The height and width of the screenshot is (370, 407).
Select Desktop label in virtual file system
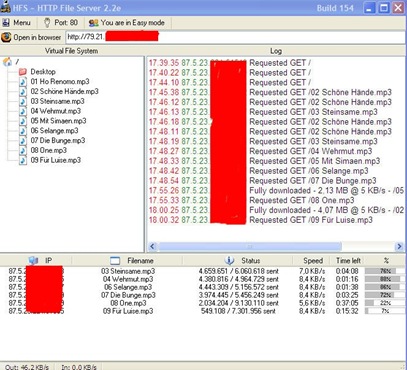[x=43, y=72]
